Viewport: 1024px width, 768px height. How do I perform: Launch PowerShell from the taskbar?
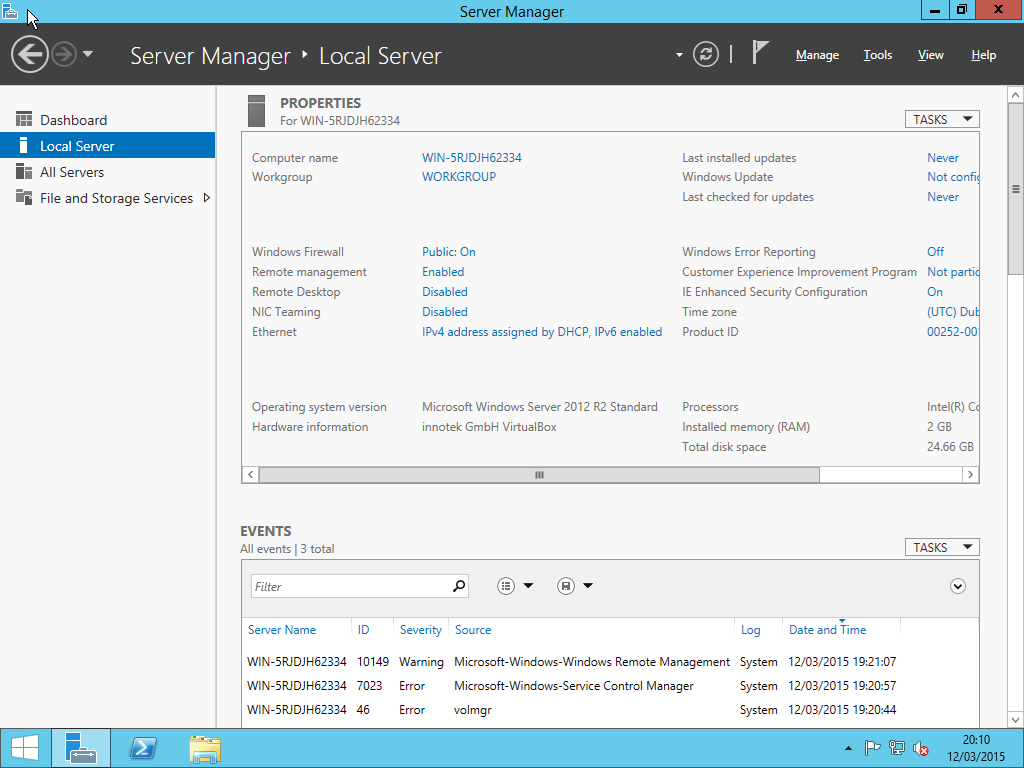143,748
